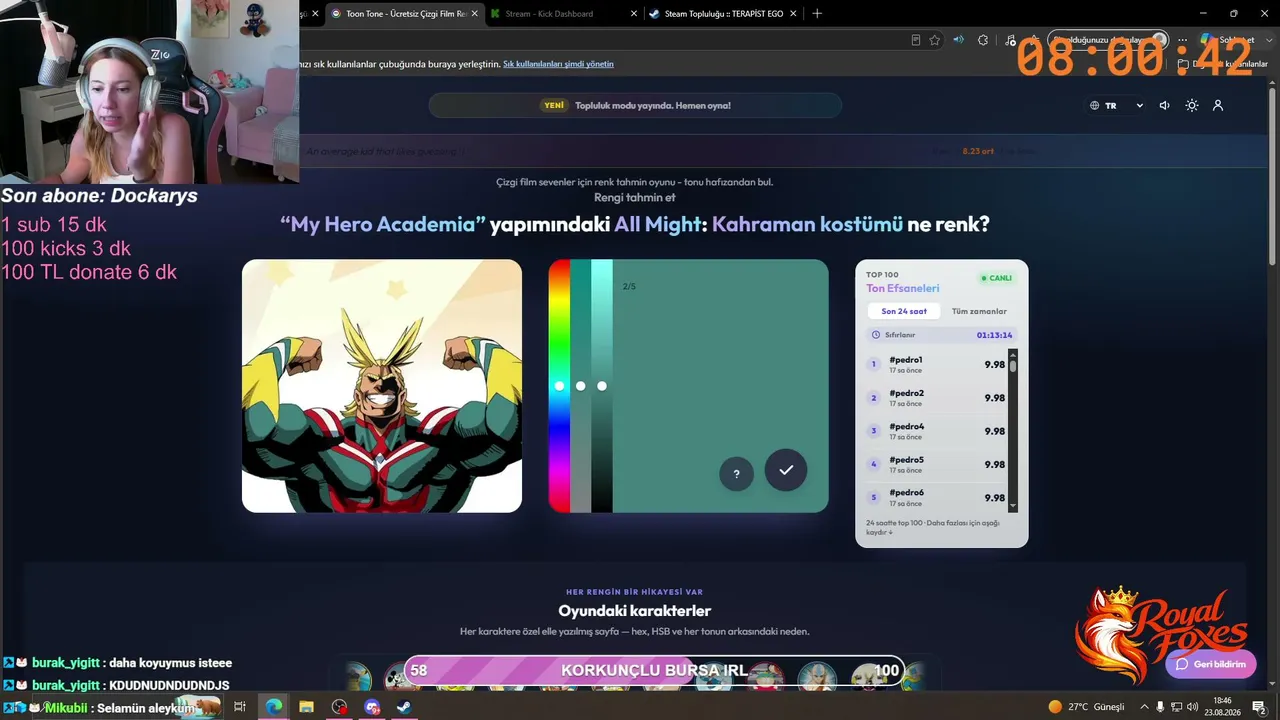Select #pedro5 leaderboard entry
The width and height of the screenshot is (1280, 720).
[x=936, y=464]
